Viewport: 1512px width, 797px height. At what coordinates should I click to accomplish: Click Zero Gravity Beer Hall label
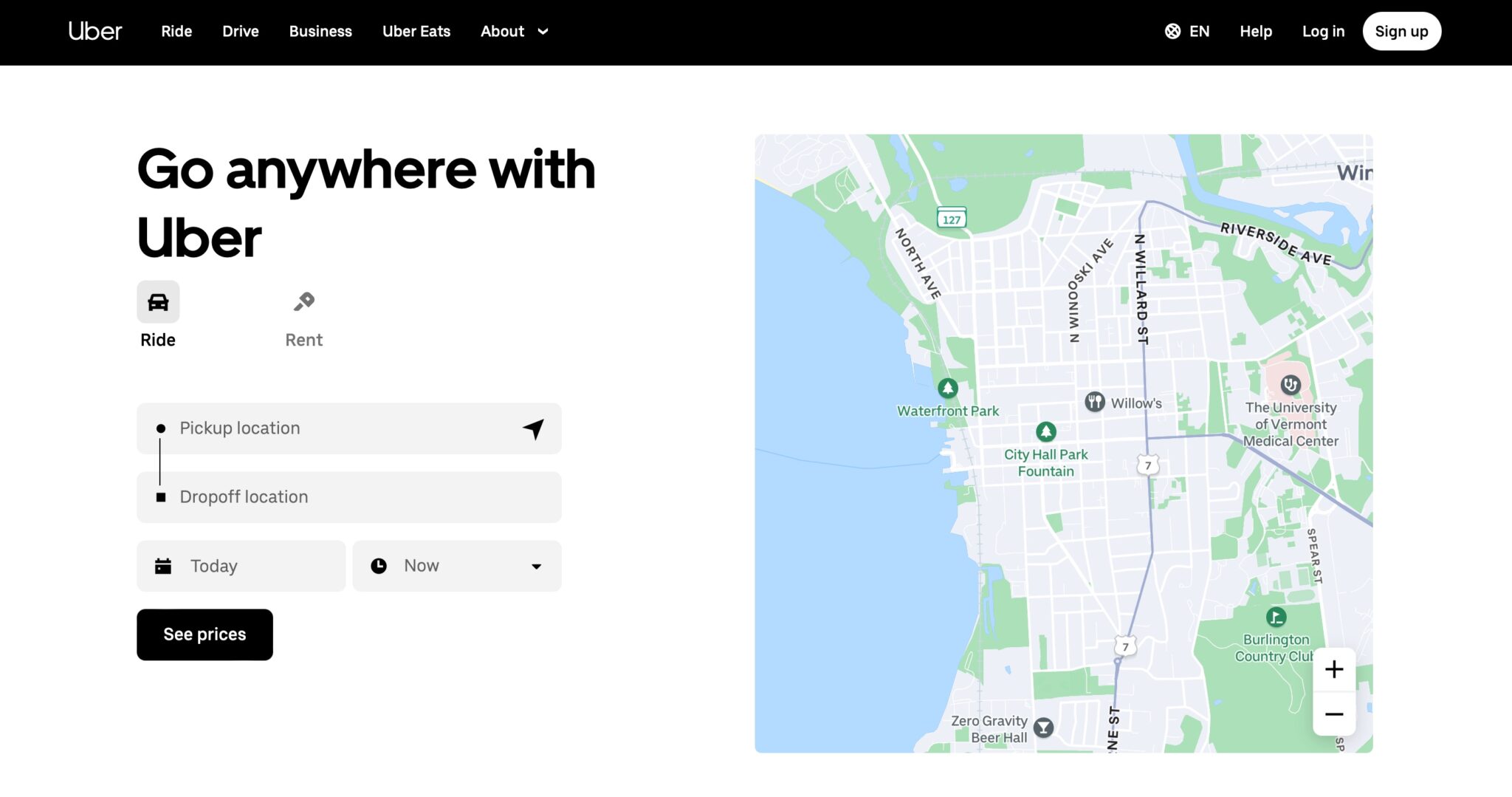point(989,729)
